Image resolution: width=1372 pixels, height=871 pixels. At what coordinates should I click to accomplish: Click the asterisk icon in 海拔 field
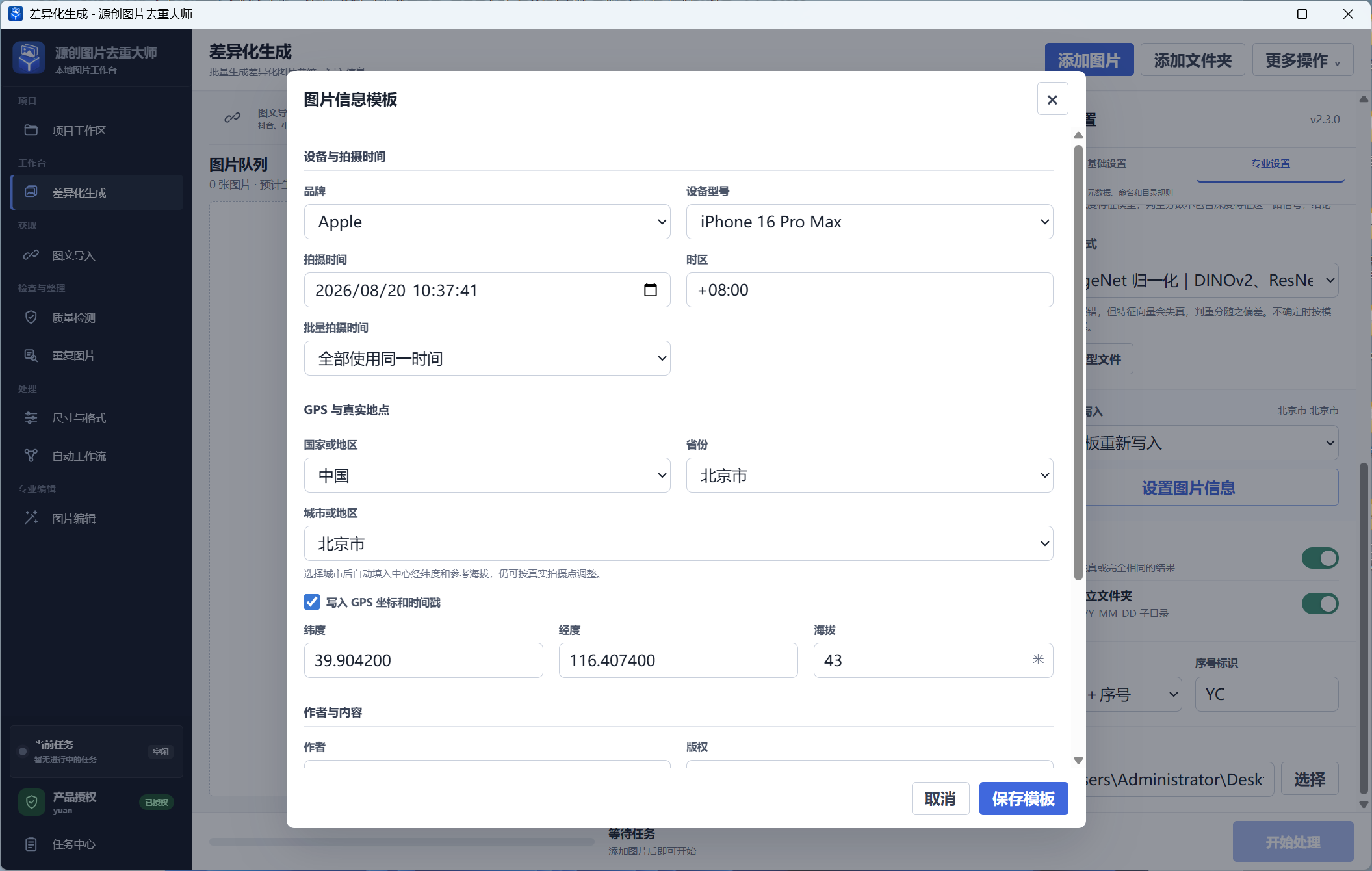click(1038, 659)
